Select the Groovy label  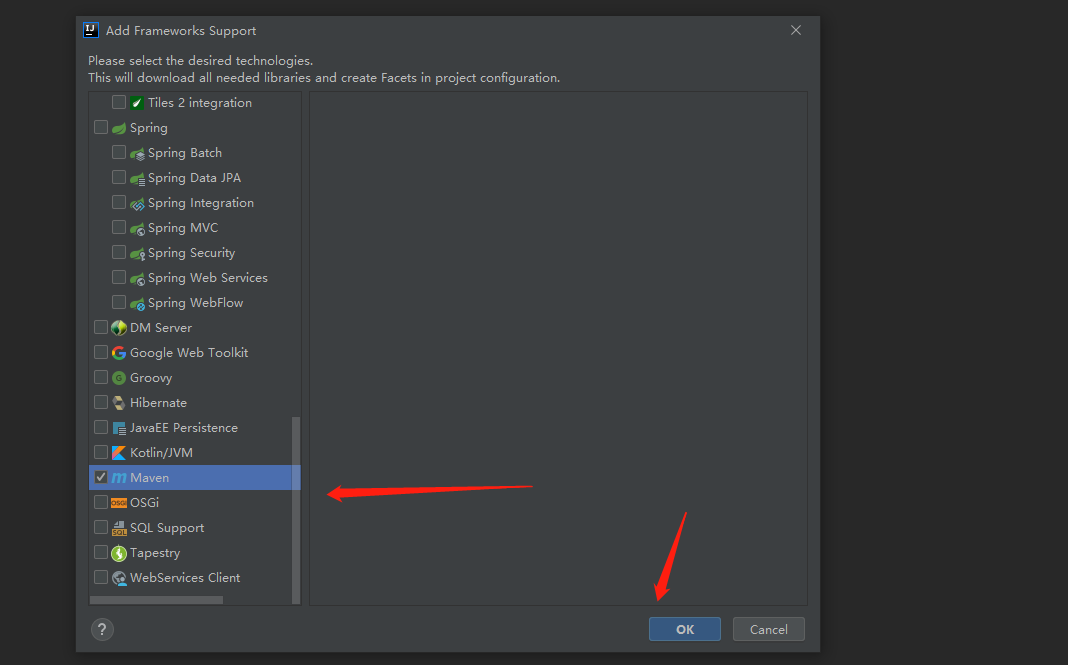click(151, 378)
